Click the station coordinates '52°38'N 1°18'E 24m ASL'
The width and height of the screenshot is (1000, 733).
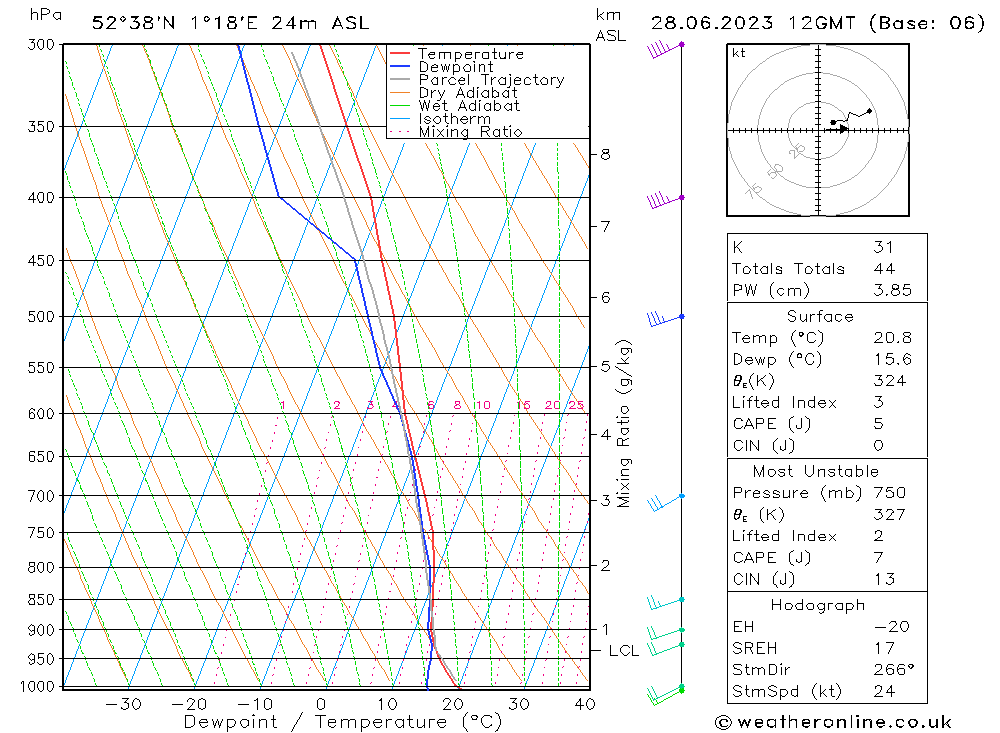click(230, 23)
